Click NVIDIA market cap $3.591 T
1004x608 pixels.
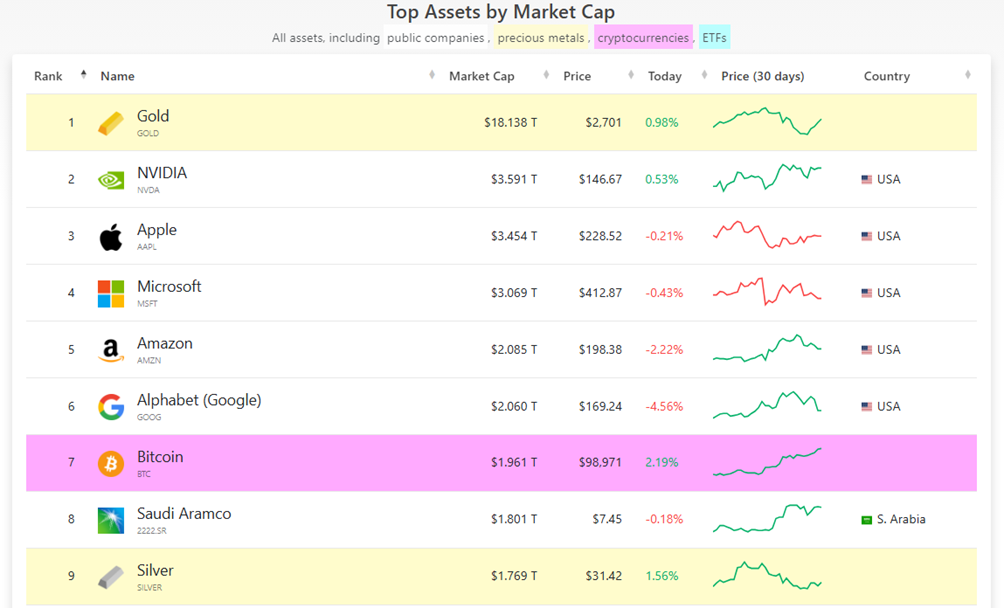(514, 180)
